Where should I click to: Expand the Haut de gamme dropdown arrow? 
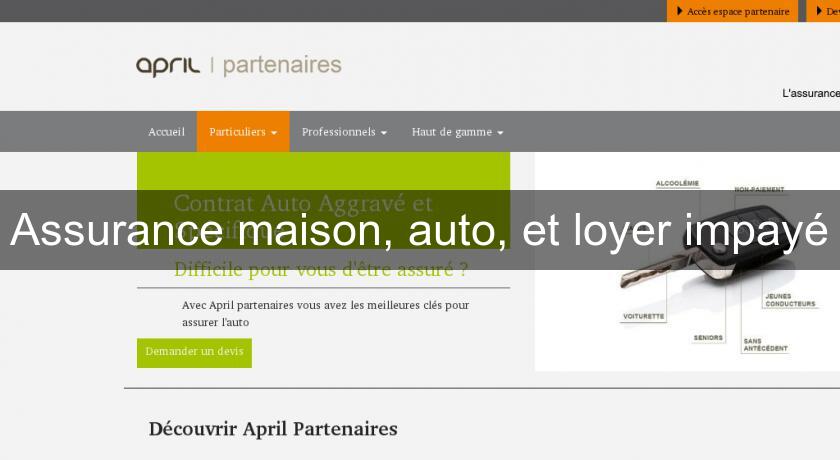(x=500, y=133)
